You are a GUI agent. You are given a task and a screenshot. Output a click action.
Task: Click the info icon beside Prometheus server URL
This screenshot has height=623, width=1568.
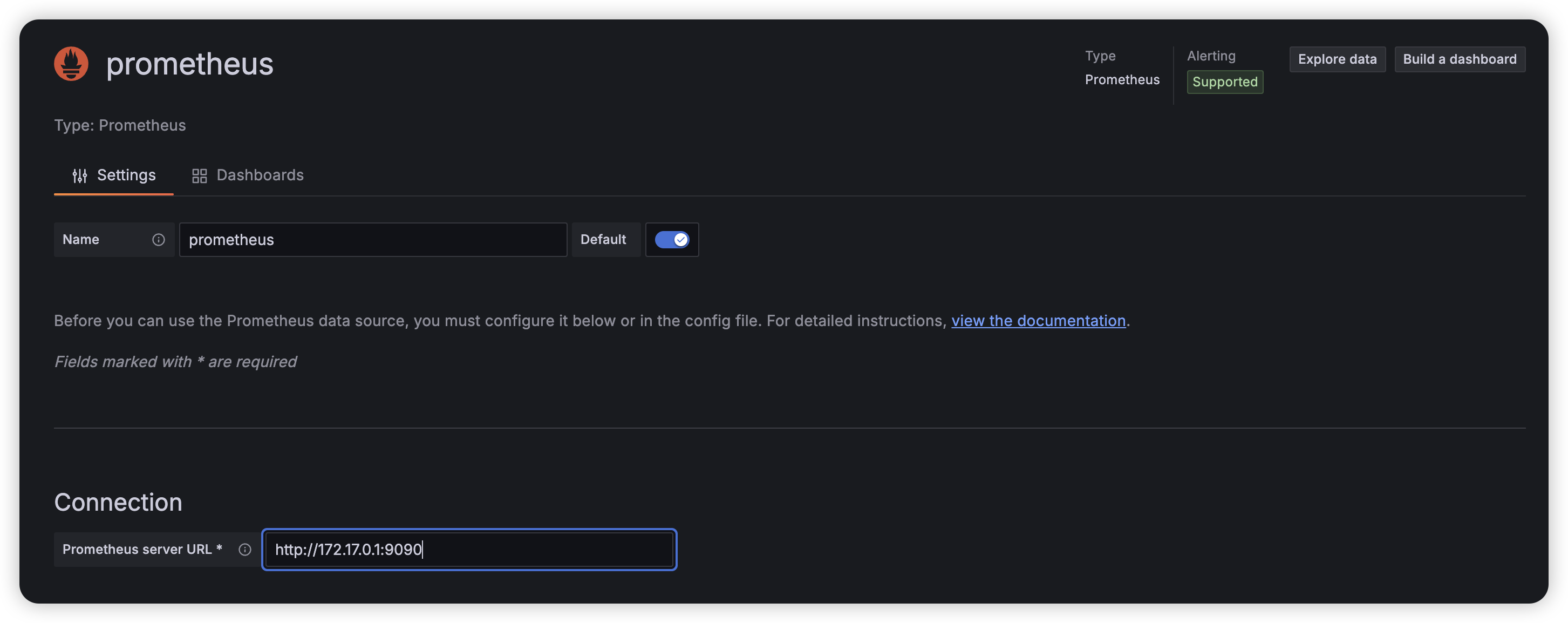(244, 550)
